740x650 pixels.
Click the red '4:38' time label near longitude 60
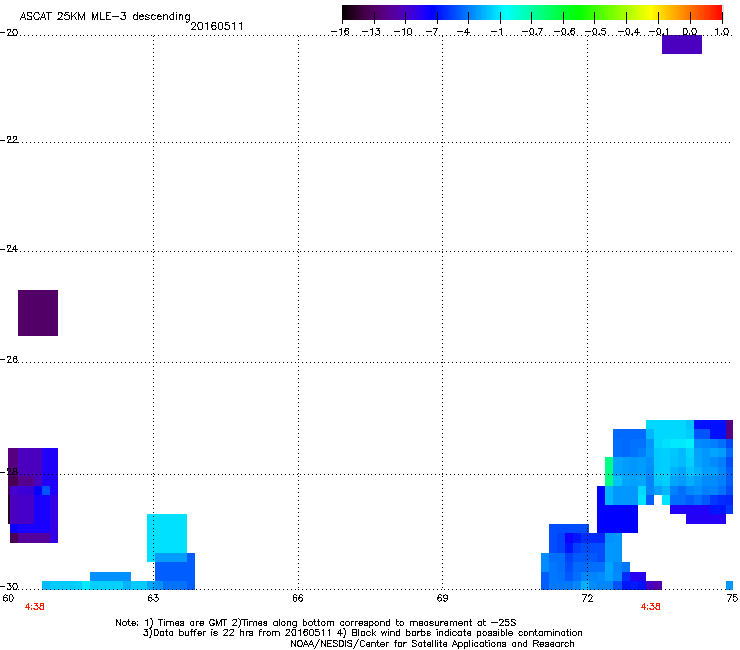point(34,607)
